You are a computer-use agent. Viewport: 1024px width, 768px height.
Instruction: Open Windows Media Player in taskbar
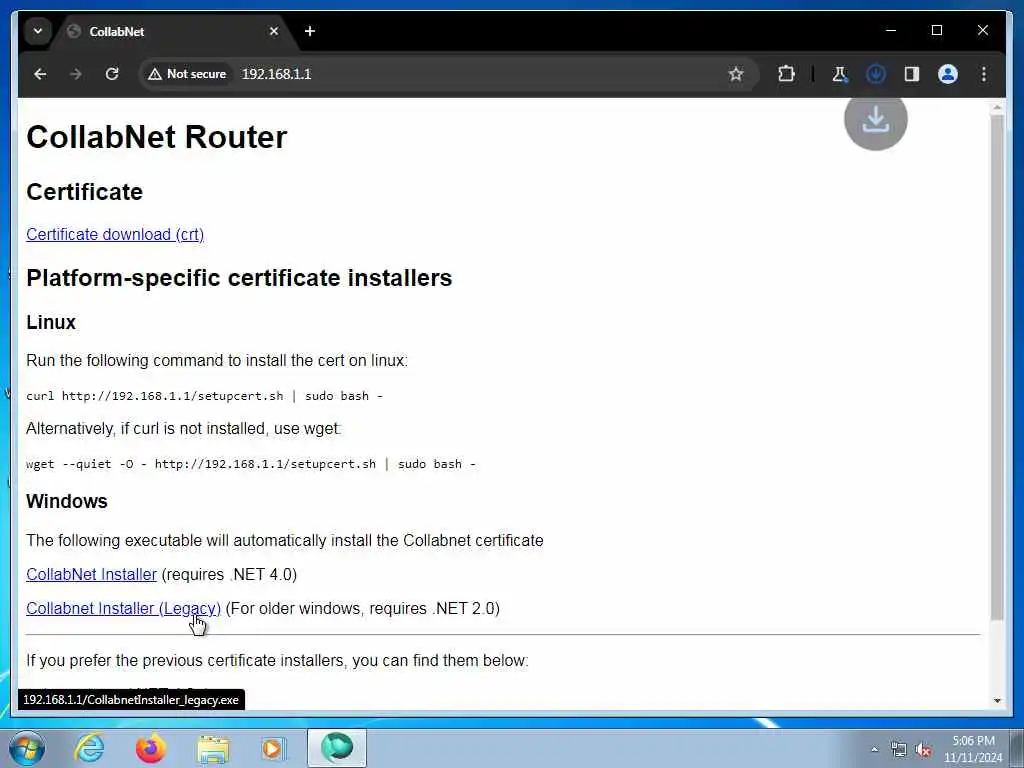coord(273,748)
